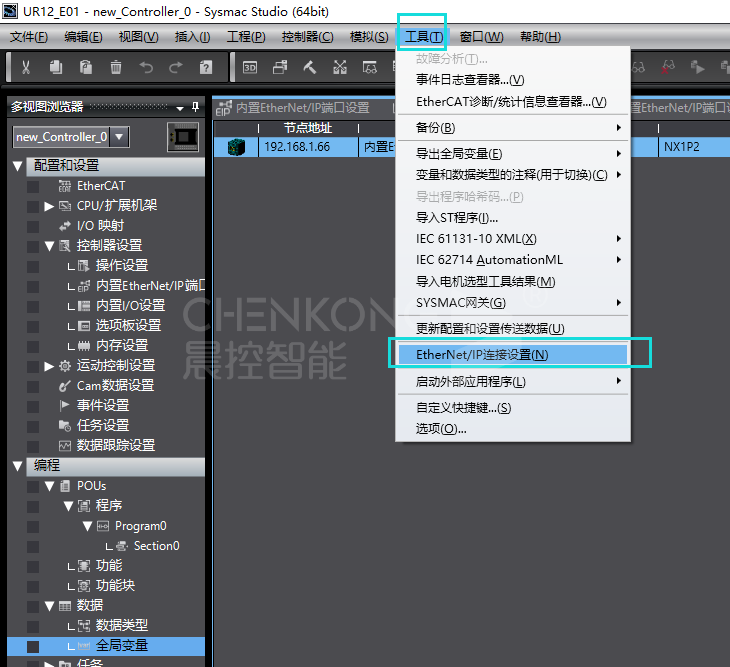730x667 pixels.
Task: Click the build hammer icon in toolbar
Action: [309, 68]
